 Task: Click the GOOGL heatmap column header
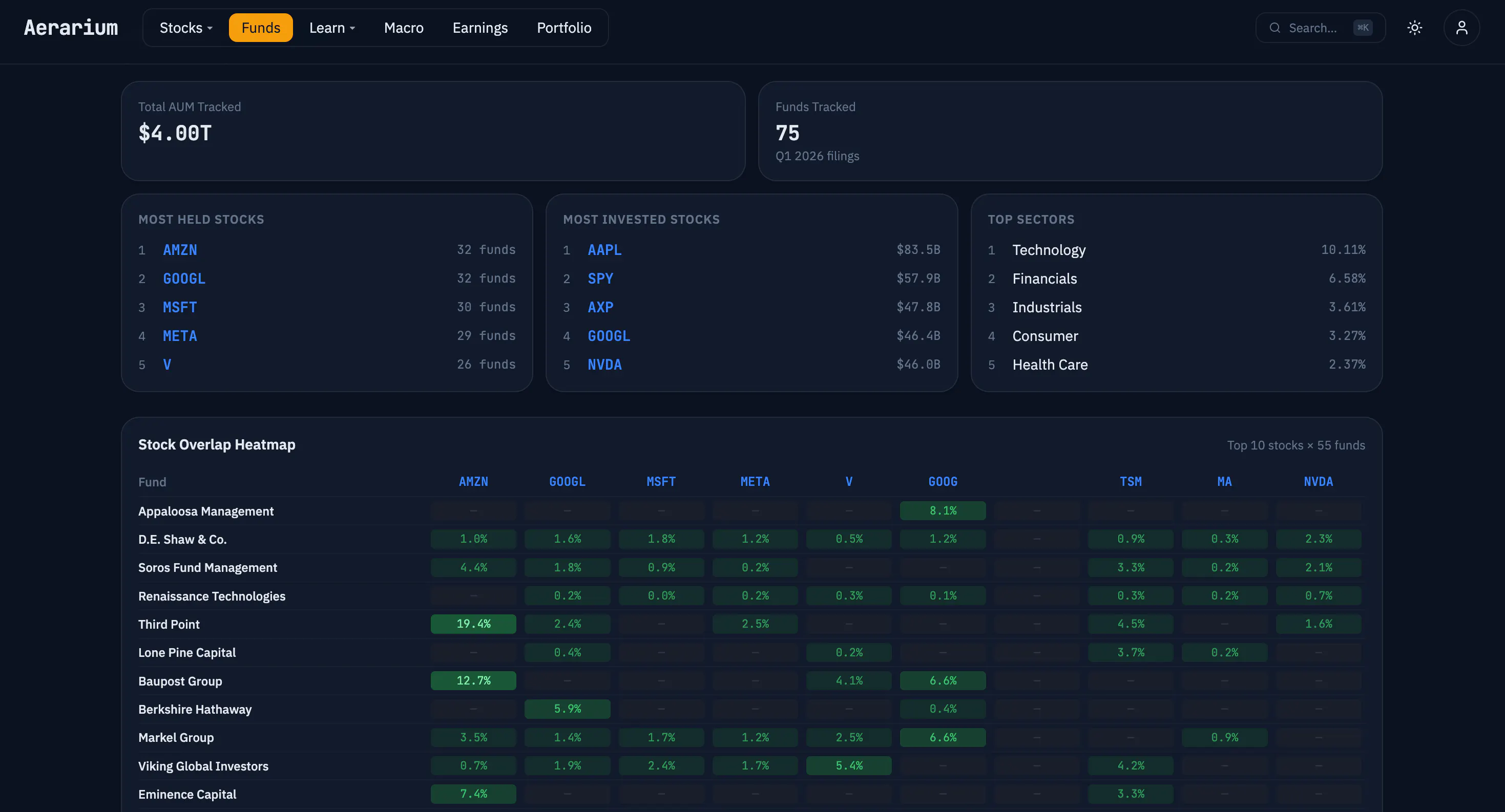pos(567,482)
